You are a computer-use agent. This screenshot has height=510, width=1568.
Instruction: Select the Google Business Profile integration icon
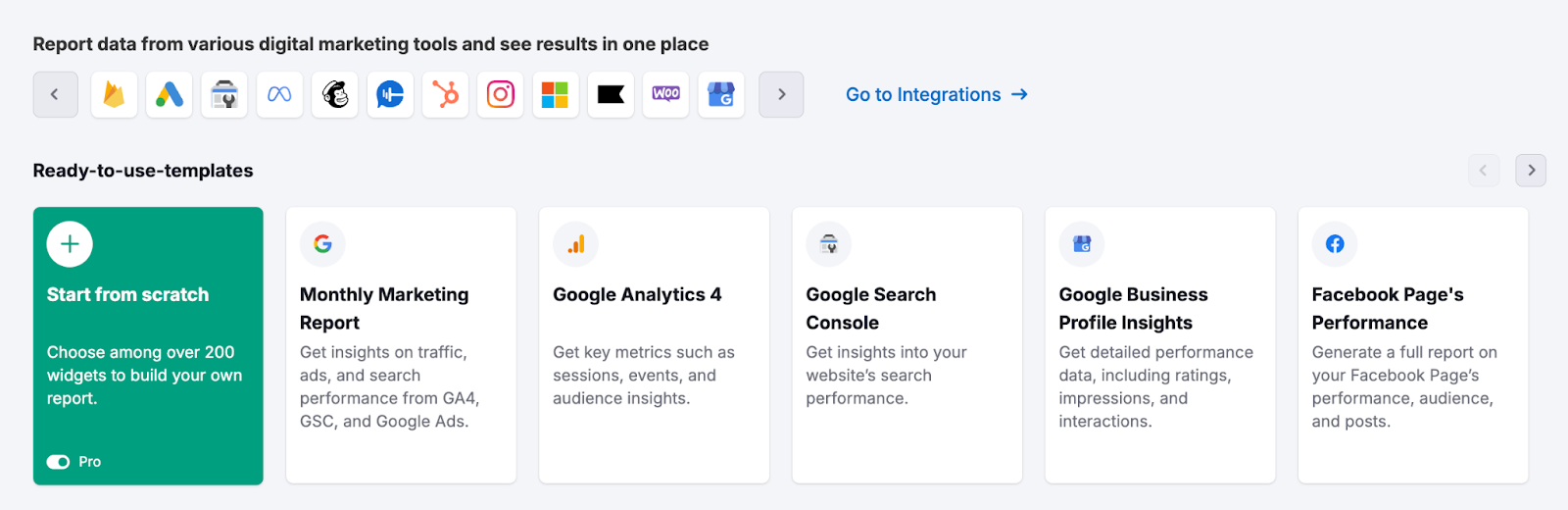click(x=721, y=95)
